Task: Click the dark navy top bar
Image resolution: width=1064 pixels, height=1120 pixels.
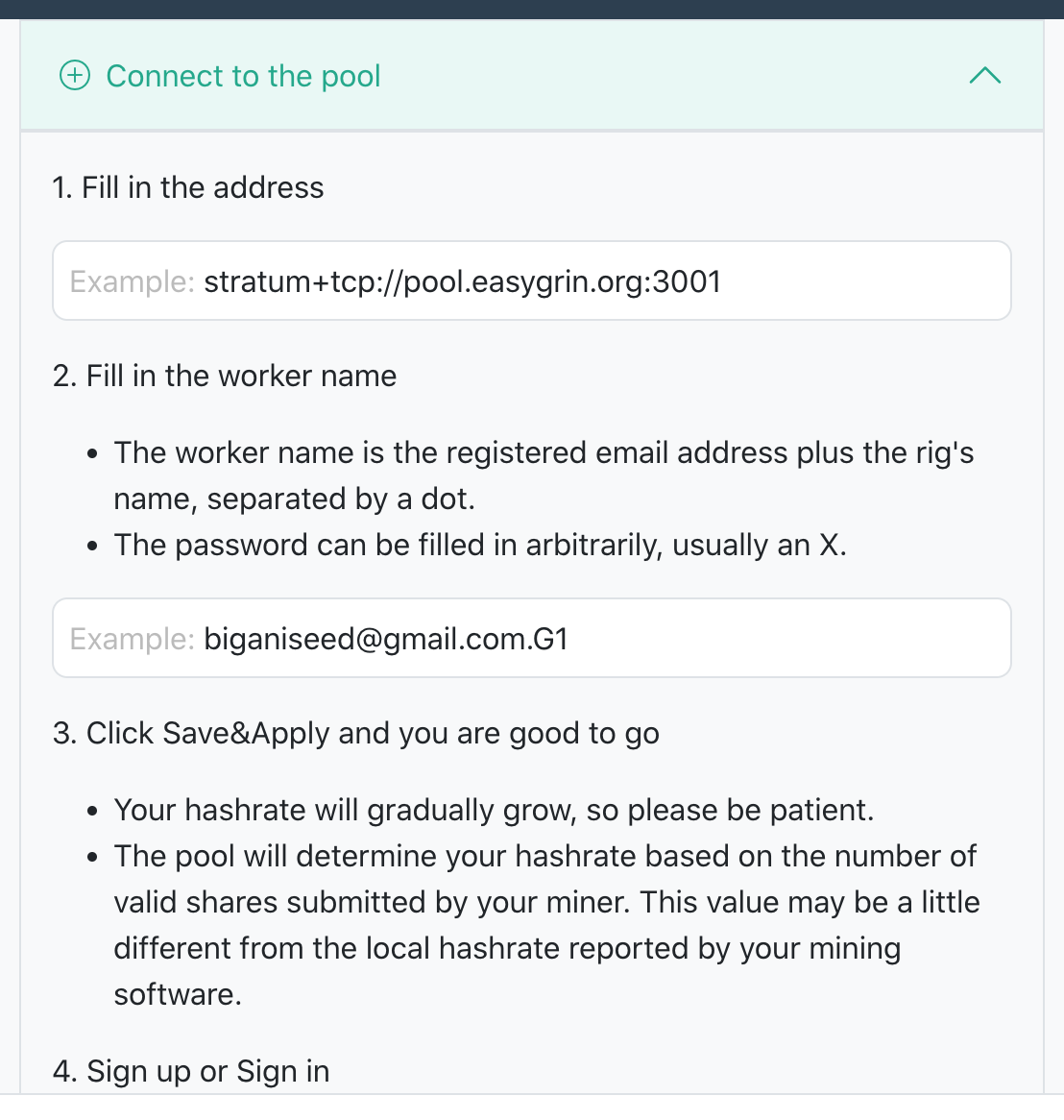Action: pyautogui.click(x=532, y=10)
